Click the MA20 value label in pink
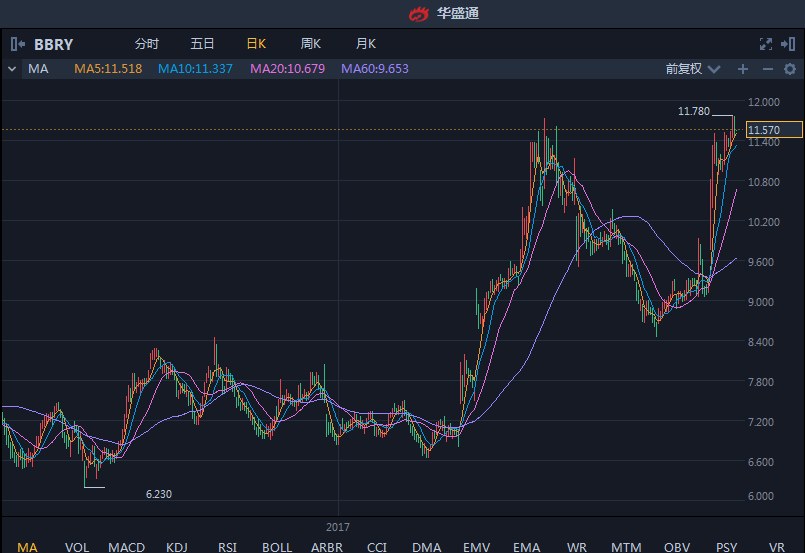 click(287, 69)
